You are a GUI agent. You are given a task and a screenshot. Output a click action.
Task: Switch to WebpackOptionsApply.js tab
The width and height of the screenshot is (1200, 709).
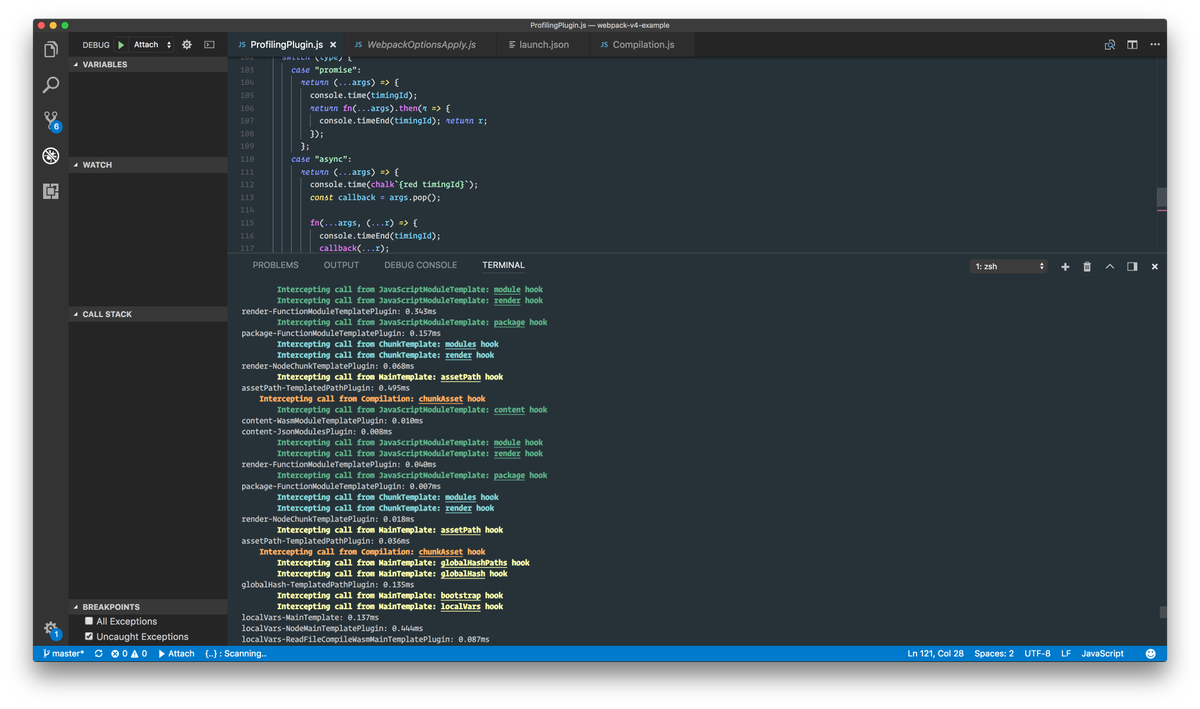420,45
